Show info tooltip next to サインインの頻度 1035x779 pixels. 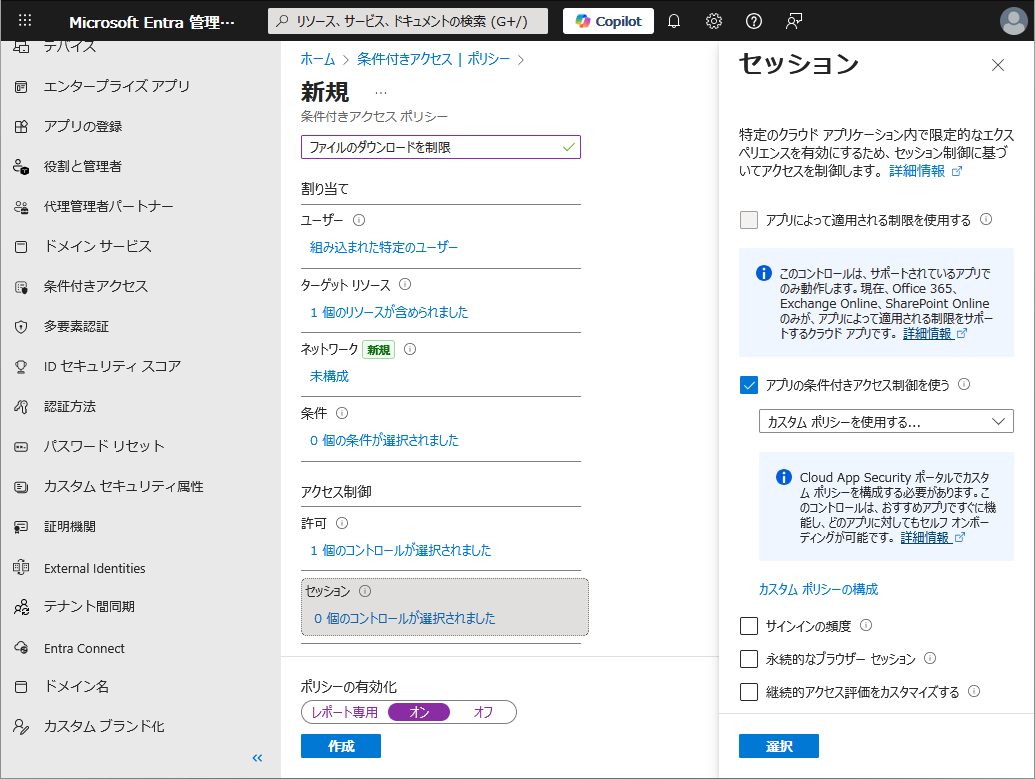(866, 625)
